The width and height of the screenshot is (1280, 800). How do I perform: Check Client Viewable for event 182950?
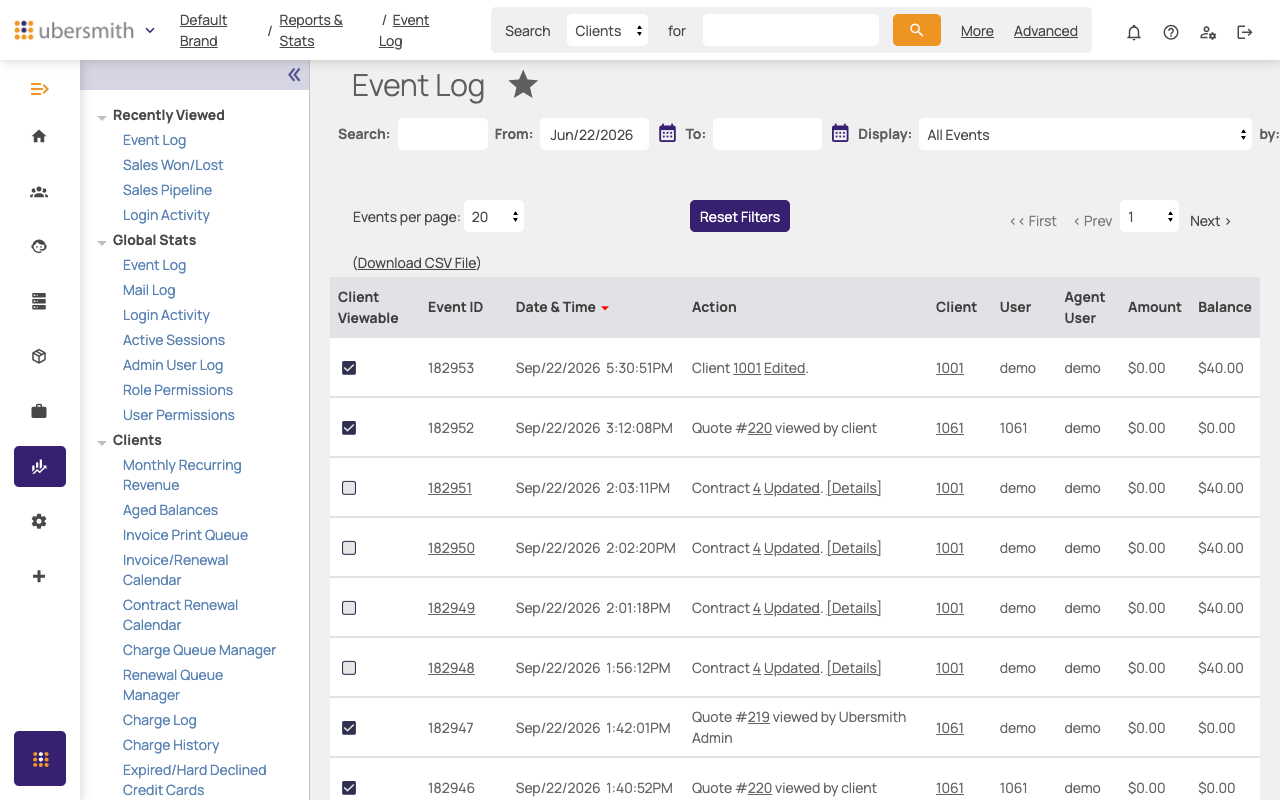coord(349,548)
